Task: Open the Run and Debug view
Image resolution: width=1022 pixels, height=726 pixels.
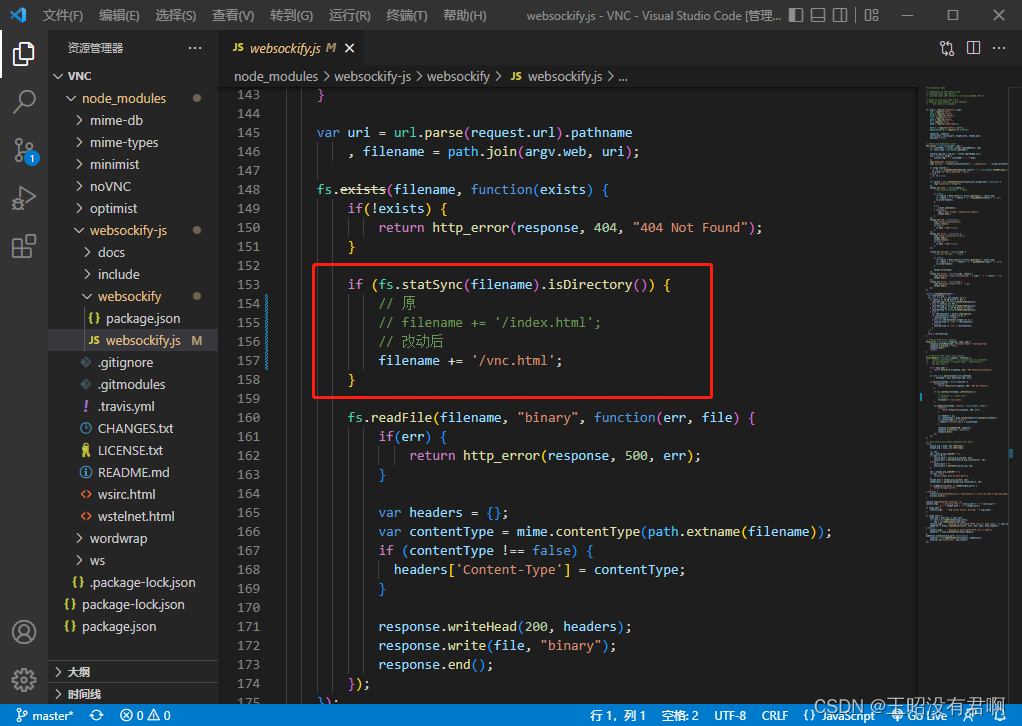Action: coord(23,198)
